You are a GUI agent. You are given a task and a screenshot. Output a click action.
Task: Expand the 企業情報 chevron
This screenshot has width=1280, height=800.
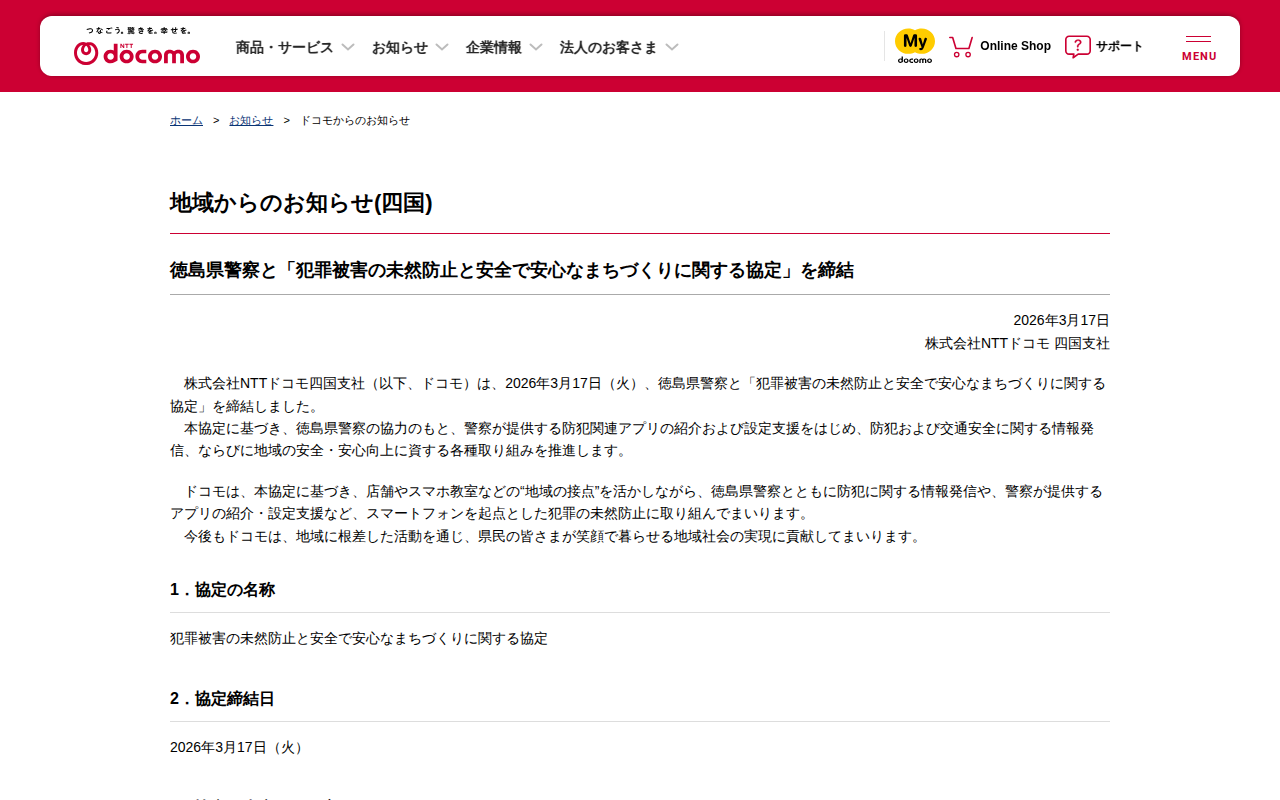coord(536,47)
